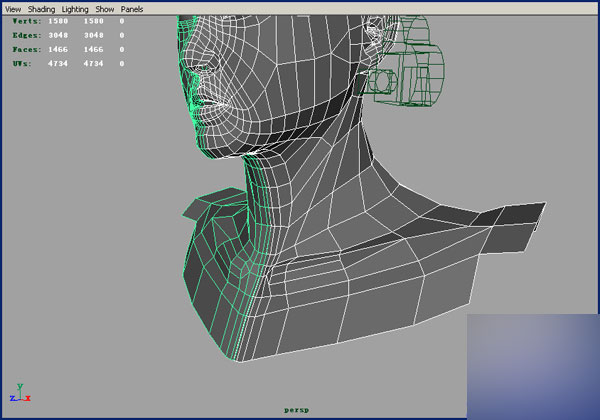The image size is (600, 420).
Task: Click the 1580 vertex count value
Action: (x=60, y=21)
